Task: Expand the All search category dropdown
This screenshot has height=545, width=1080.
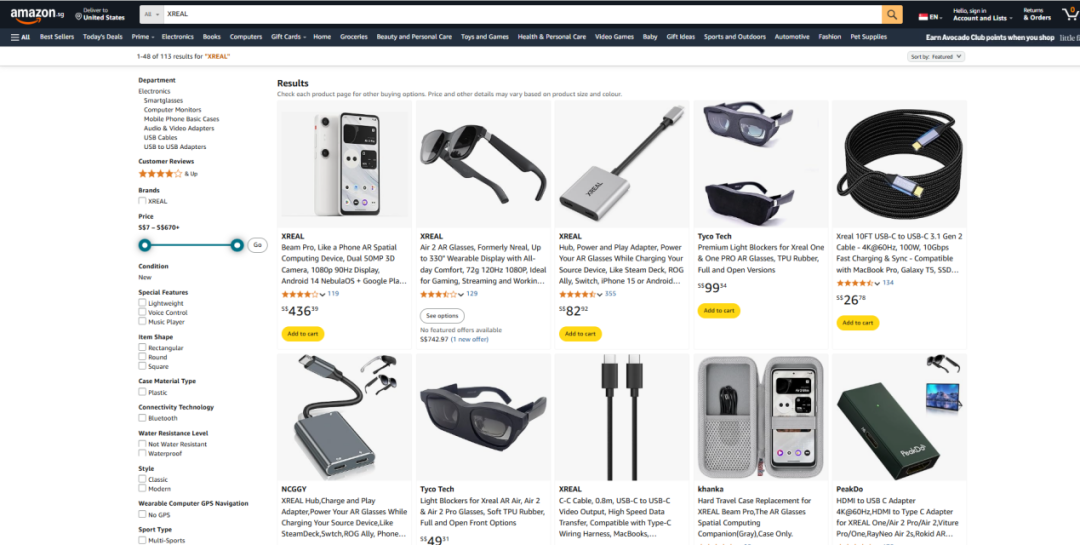Action: [x=152, y=14]
